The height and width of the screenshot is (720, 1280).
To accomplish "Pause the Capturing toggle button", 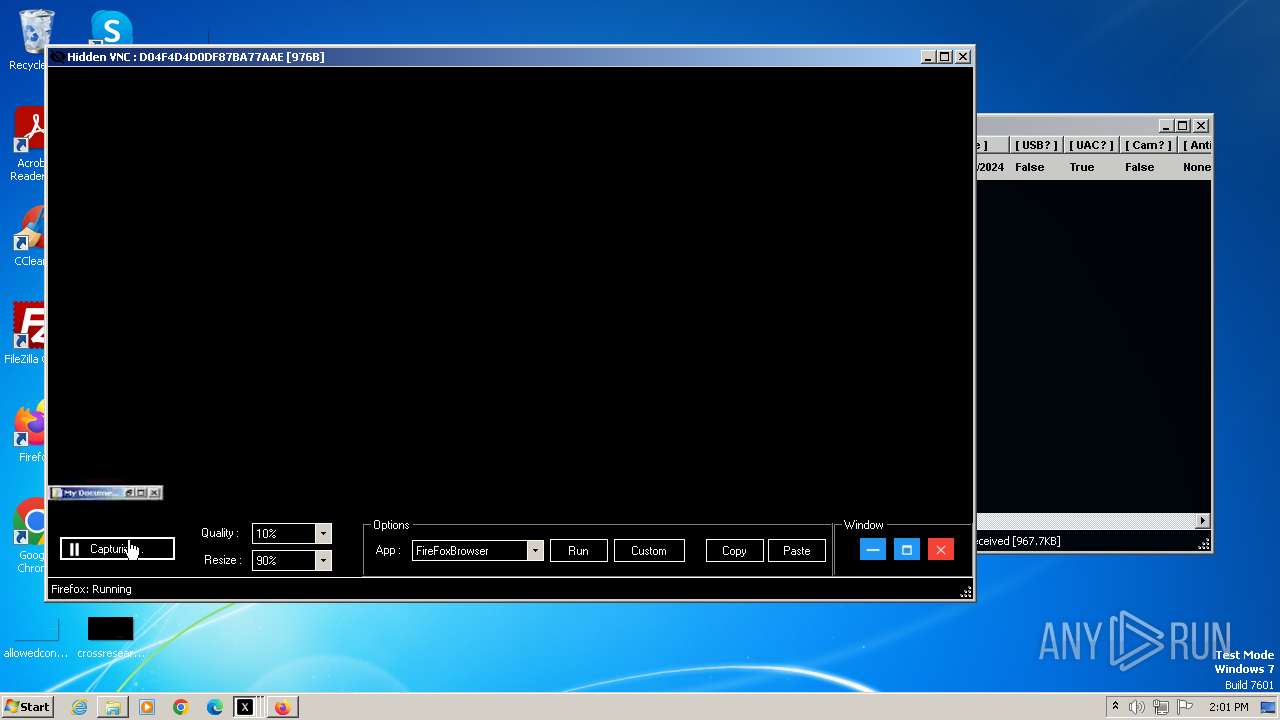I will tap(117, 549).
